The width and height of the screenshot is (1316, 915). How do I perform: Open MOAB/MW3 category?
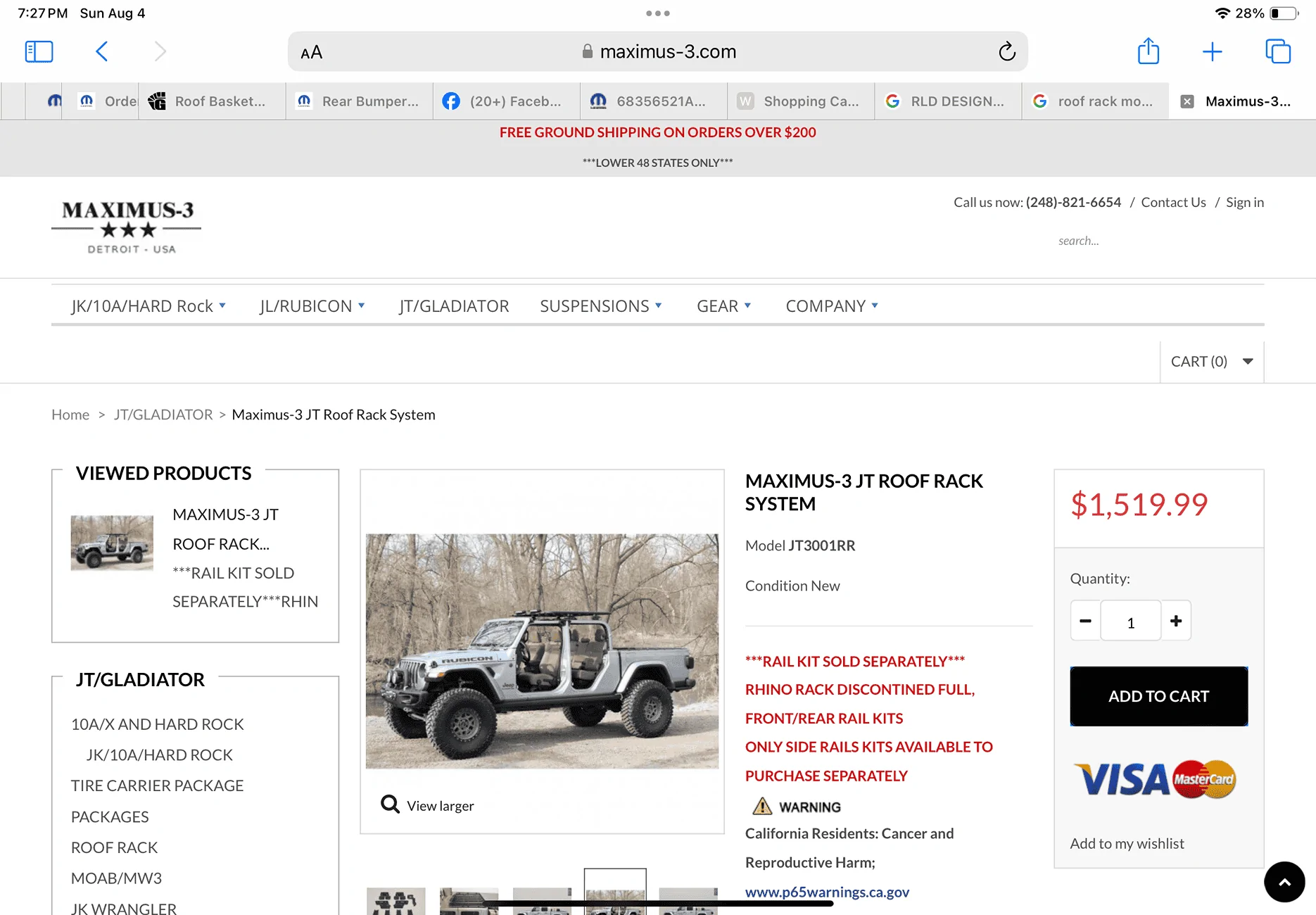[x=116, y=878]
